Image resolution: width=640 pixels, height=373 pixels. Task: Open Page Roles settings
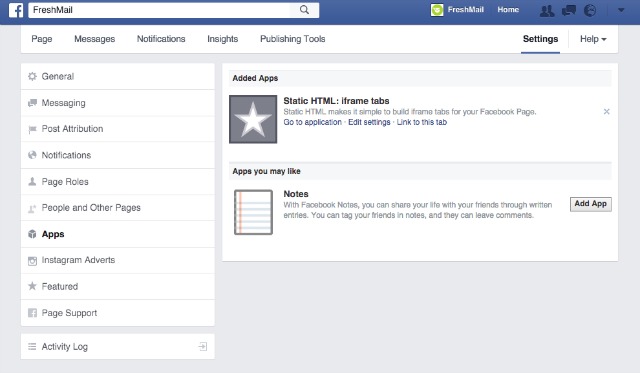point(118,182)
